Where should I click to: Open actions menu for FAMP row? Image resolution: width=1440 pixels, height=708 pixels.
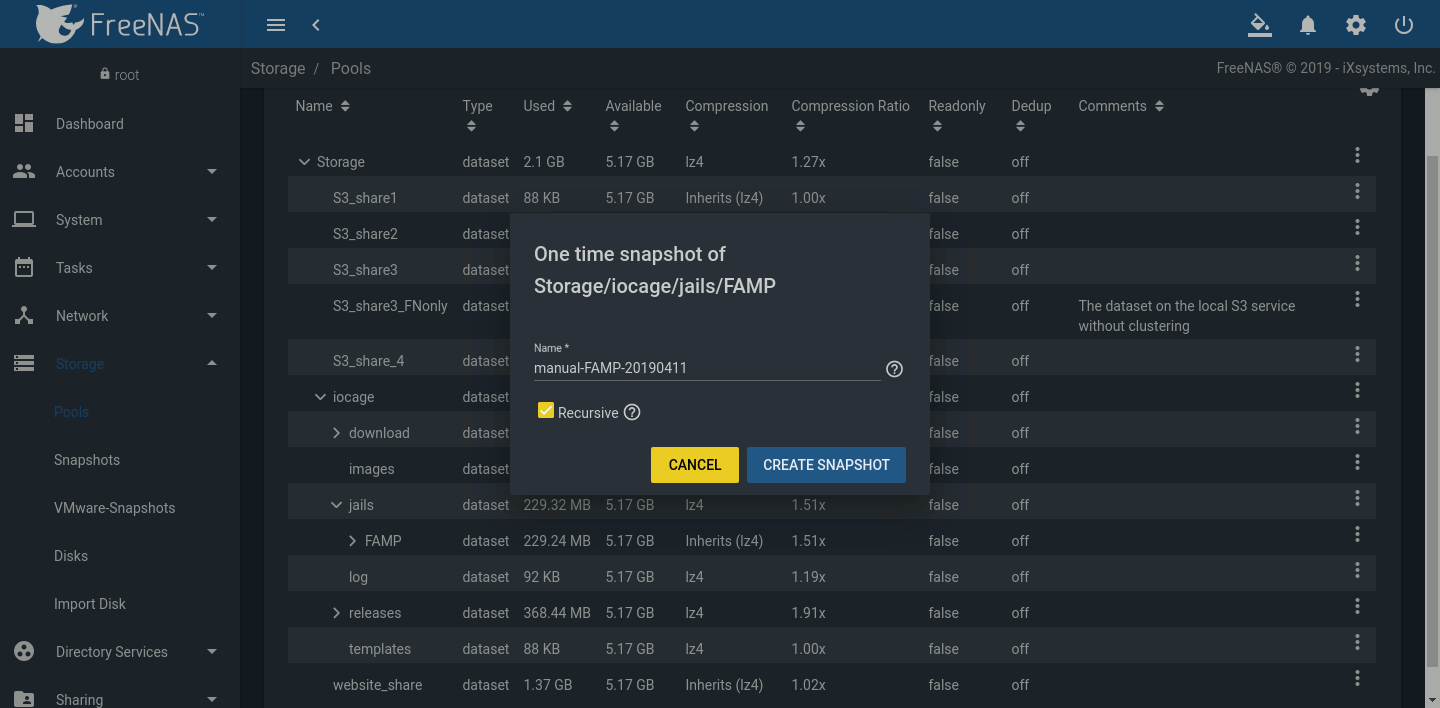point(1357,534)
